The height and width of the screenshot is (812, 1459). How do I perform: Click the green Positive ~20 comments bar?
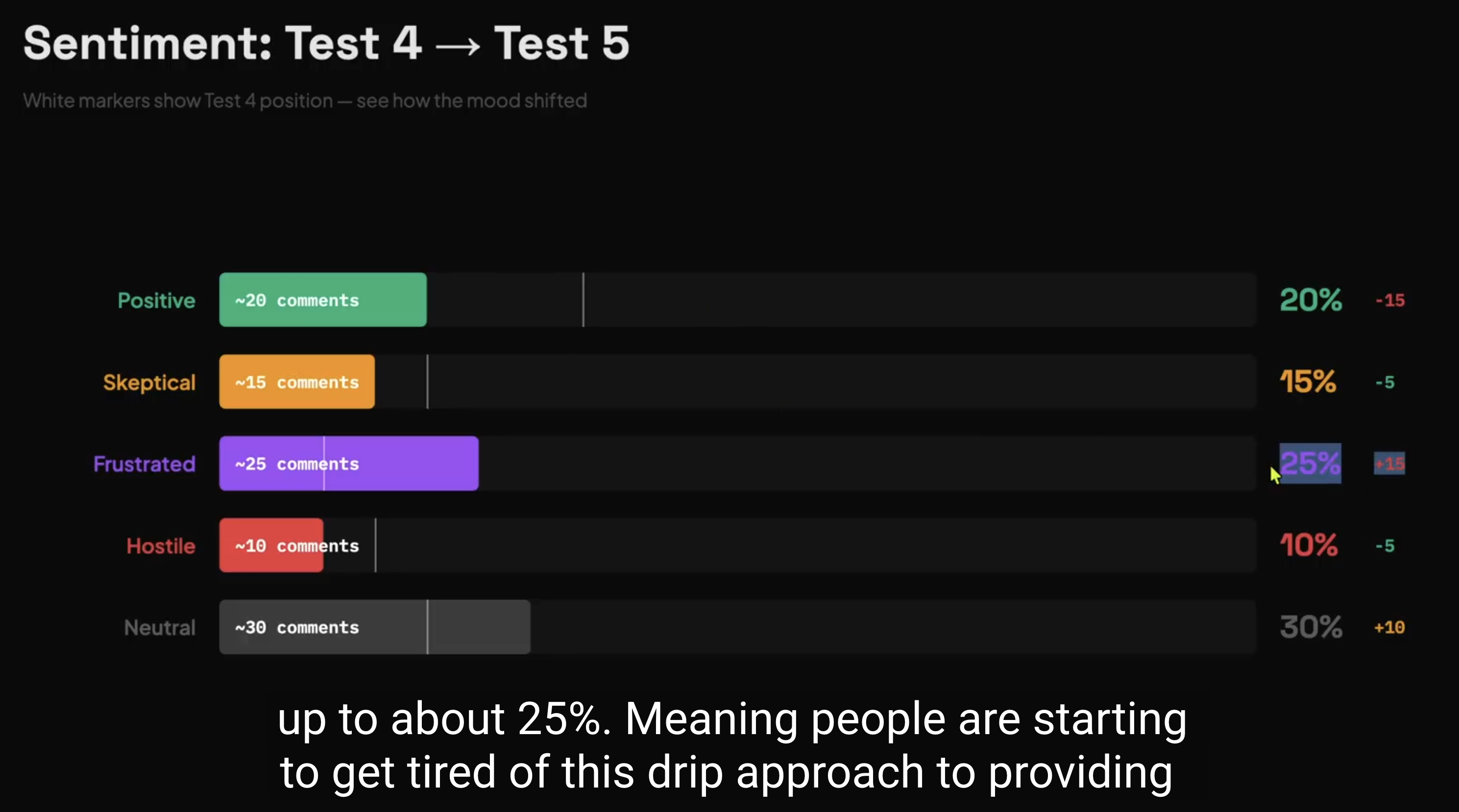(323, 300)
